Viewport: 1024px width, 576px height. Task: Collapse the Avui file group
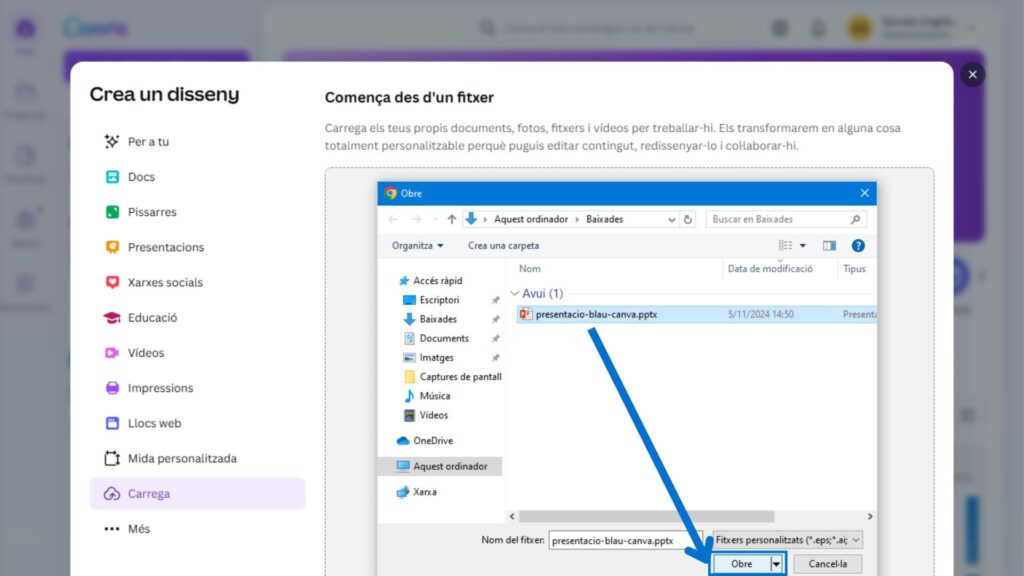[x=515, y=294]
